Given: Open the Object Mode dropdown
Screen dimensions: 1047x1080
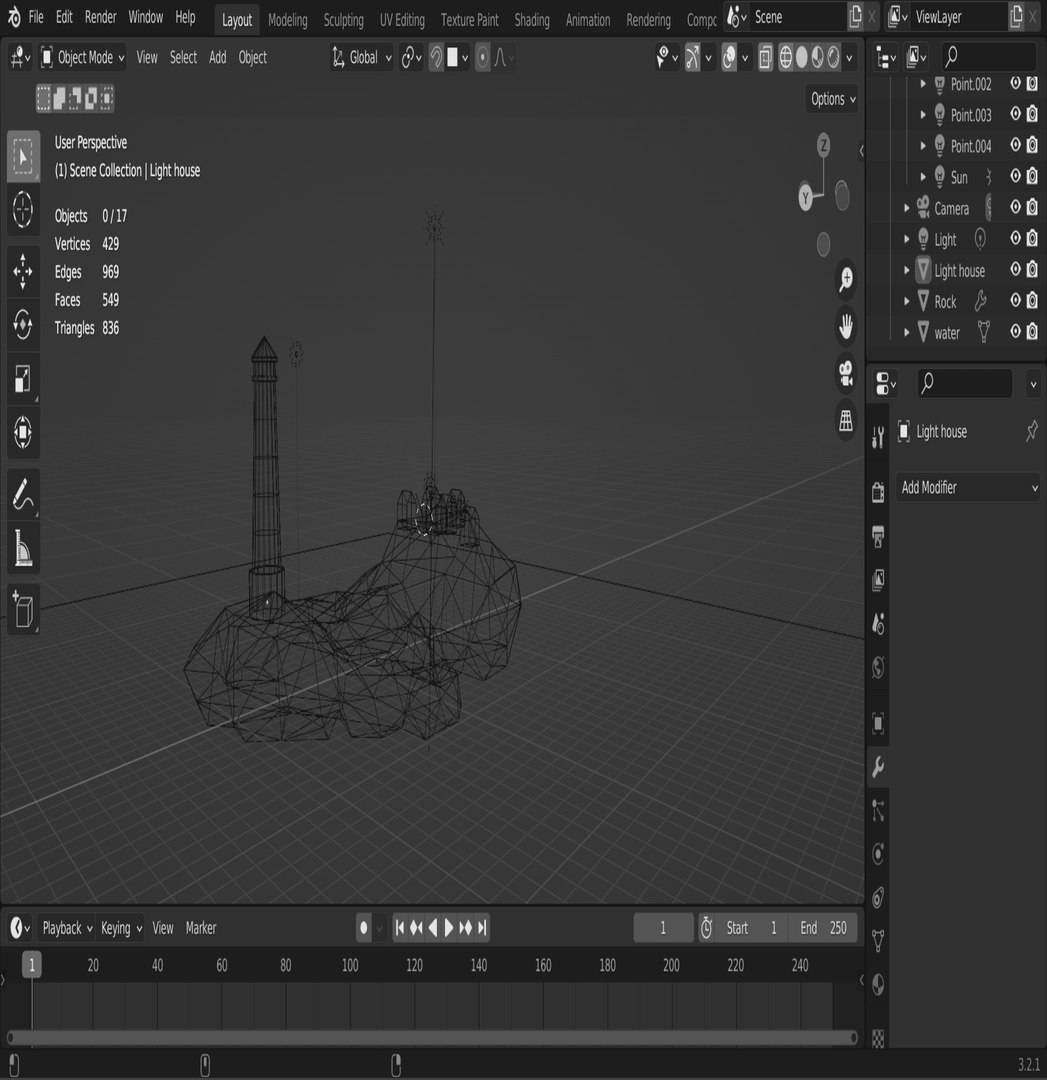Looking at the screenshot, I should [83, 58].
